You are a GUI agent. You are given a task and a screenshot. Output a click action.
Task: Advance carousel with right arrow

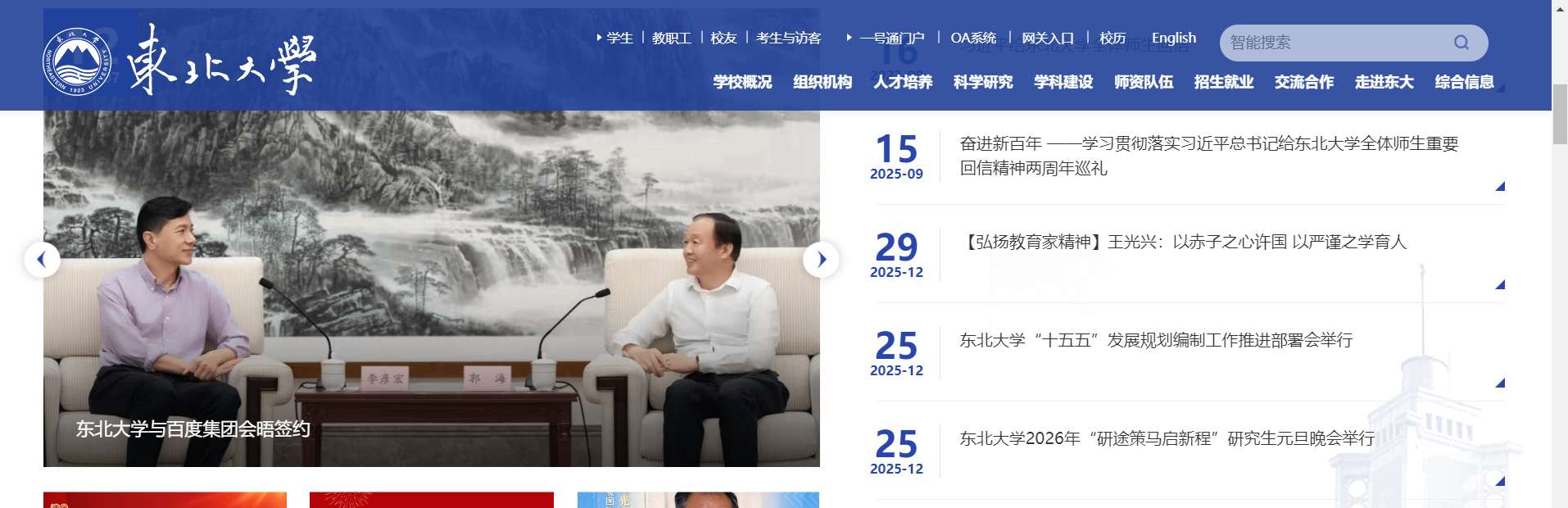pyautogui.click(x=821, y=260)
